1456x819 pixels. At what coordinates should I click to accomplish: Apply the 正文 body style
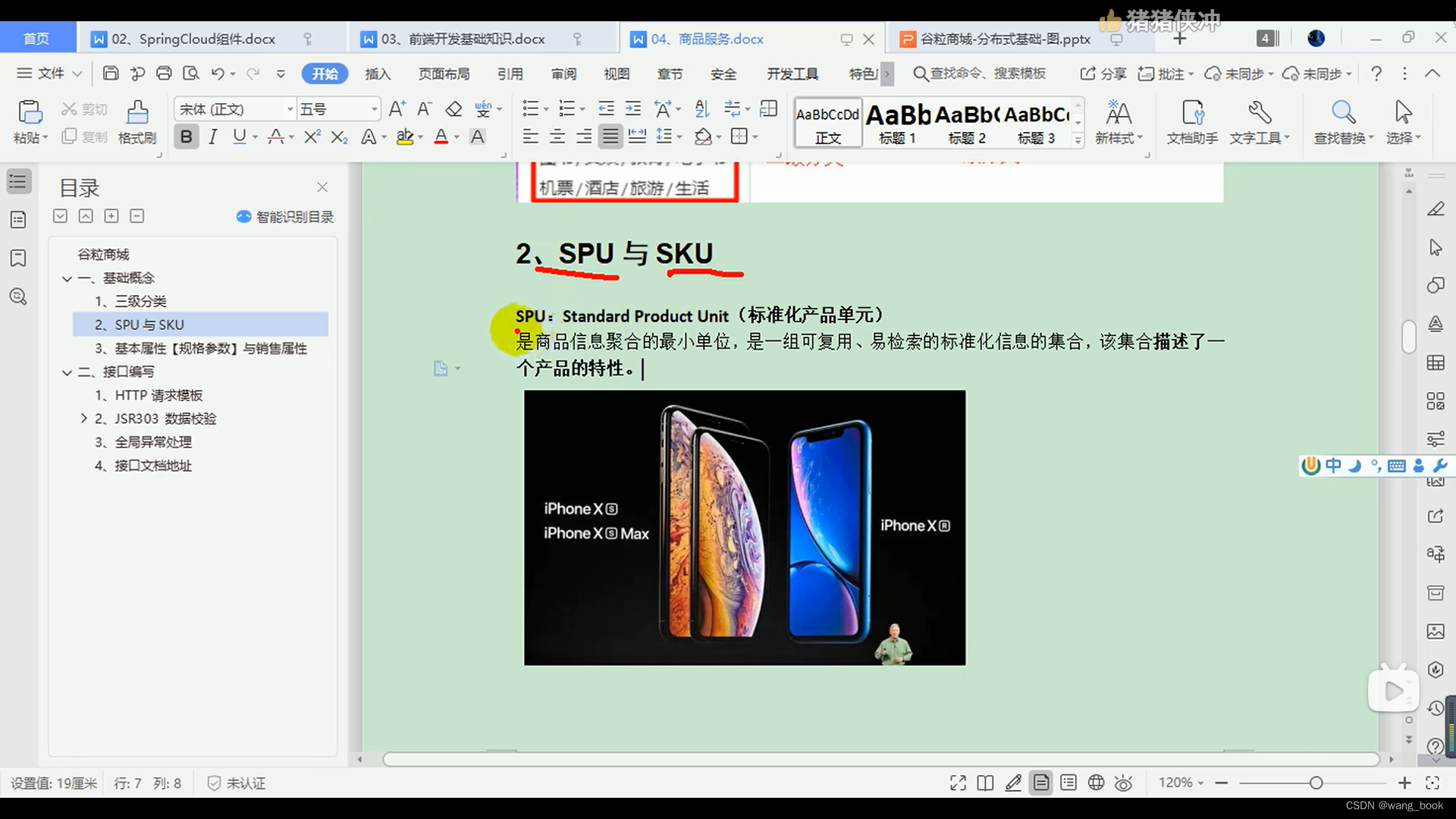pos(828,122)
